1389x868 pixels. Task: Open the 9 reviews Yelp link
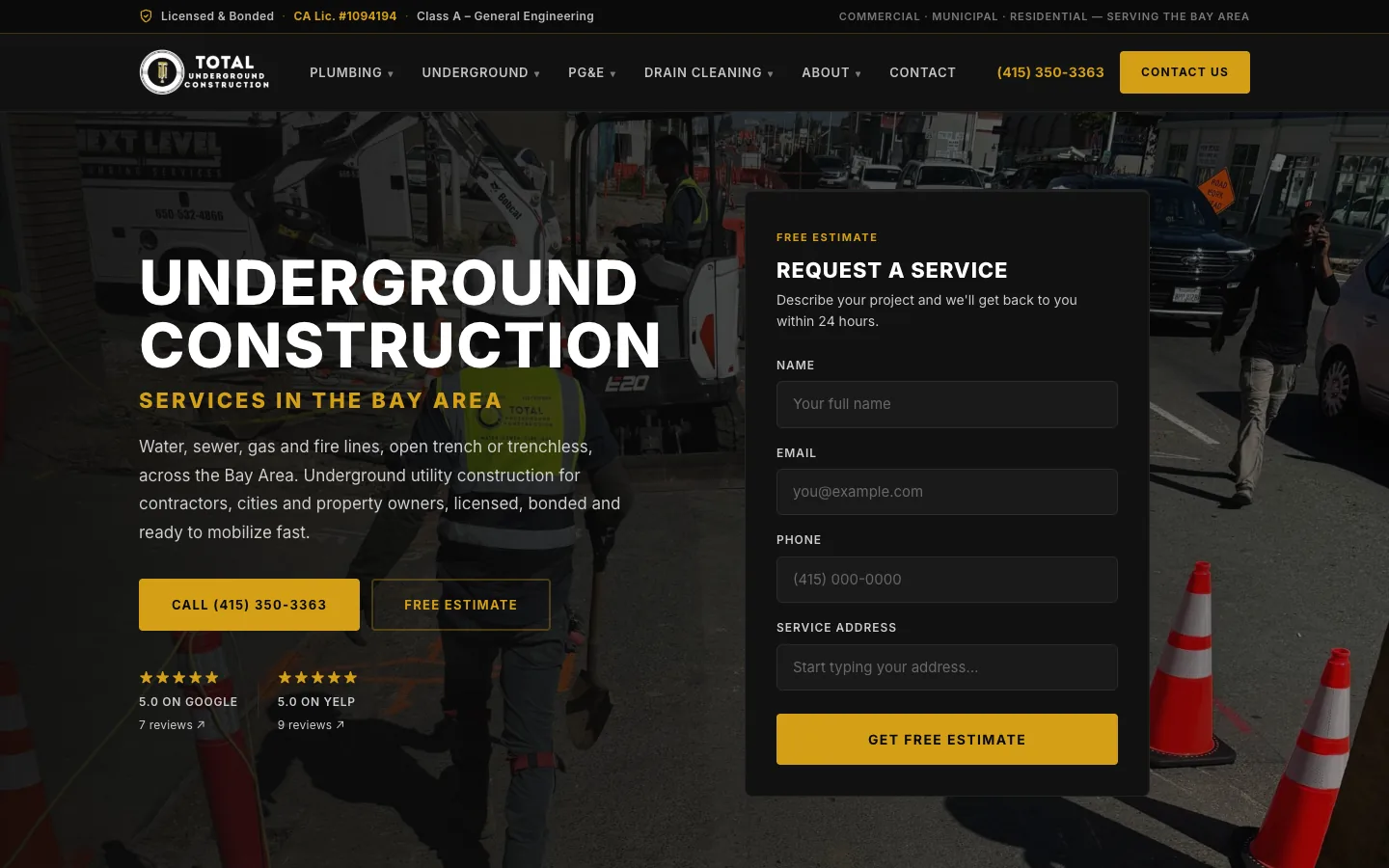point(311,725)
